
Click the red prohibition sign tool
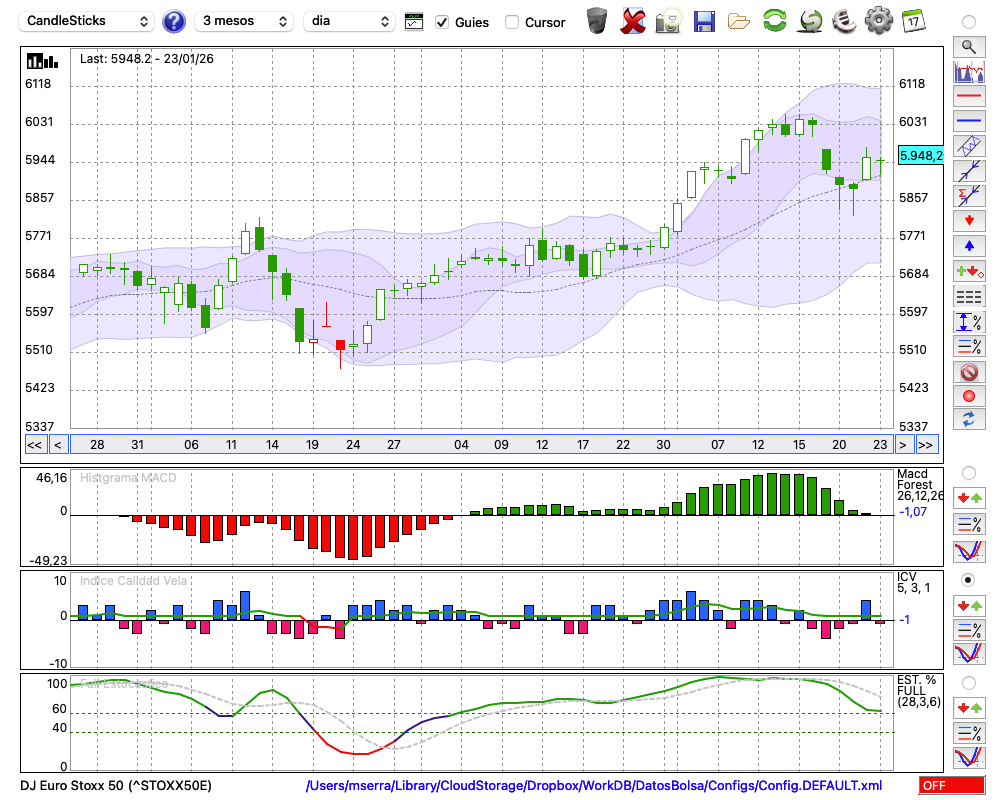[968, 372]
